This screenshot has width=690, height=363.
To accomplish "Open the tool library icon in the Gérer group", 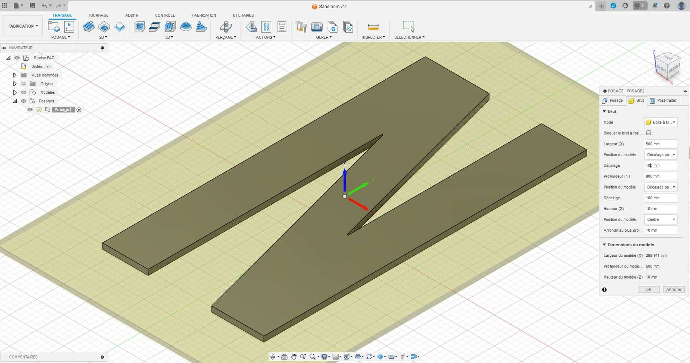I will [301, 27].
